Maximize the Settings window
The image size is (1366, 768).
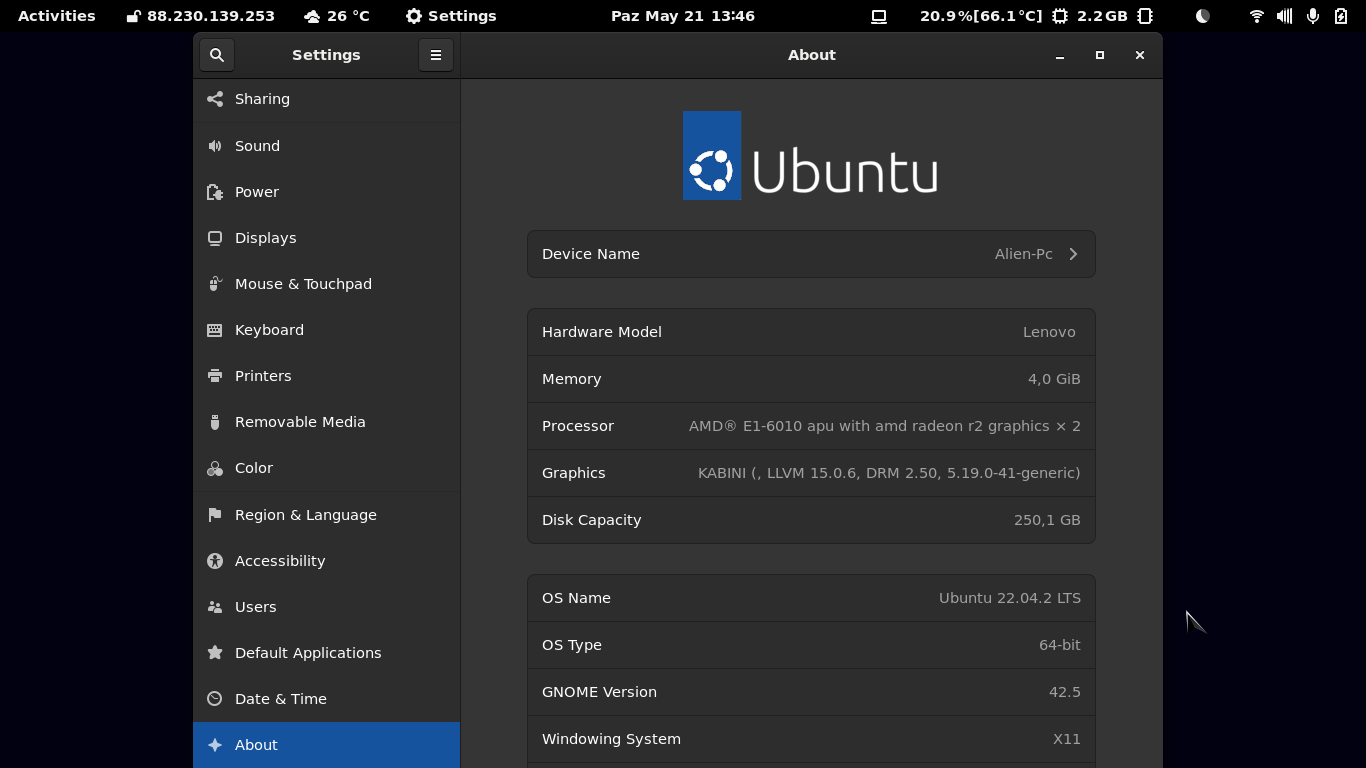point(1100,55)
